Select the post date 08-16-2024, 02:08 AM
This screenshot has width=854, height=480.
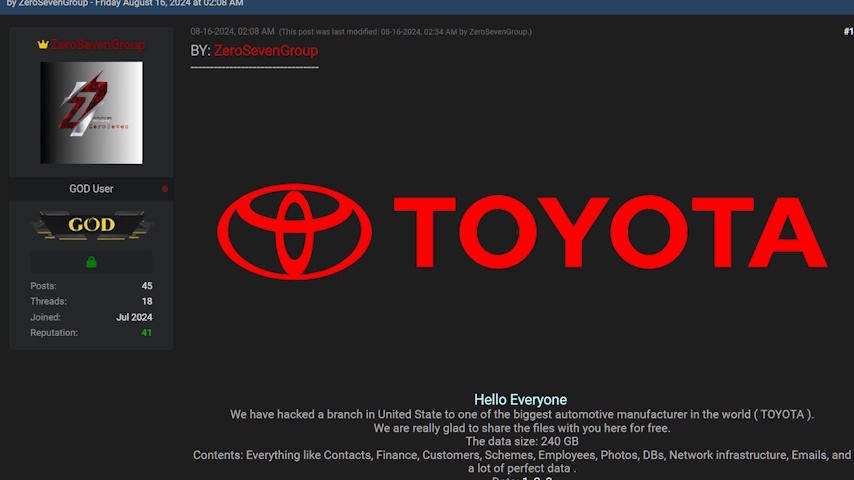click(x=232, y=32)
